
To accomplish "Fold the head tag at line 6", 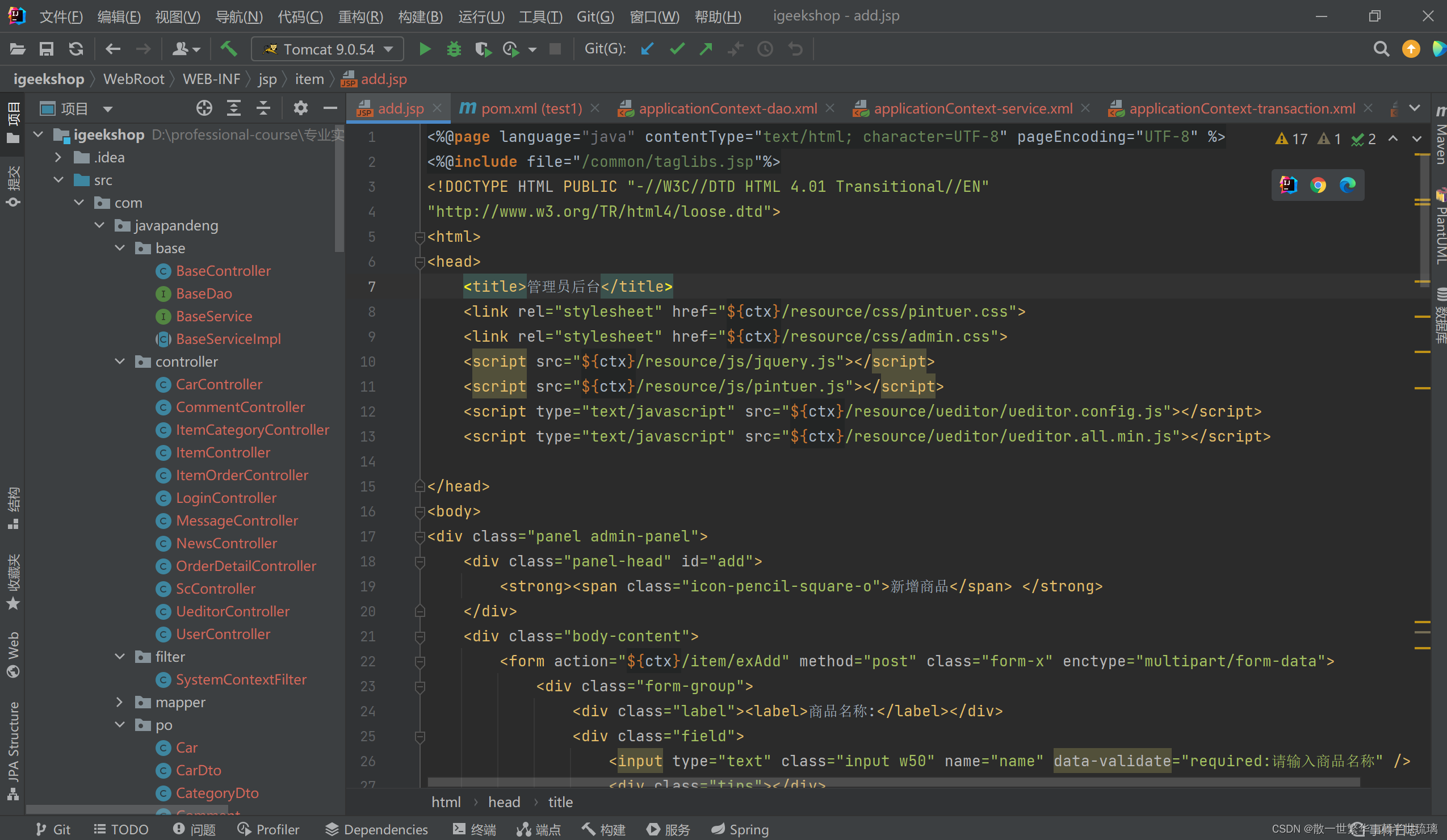I will pyautogui.click(x=420, y=262).
